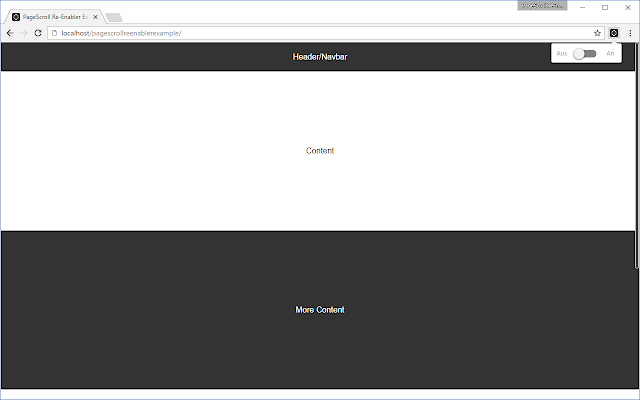Open the Chrome three-dot menu
Viewport: 640px width, 400px height.
click(630, 33)
